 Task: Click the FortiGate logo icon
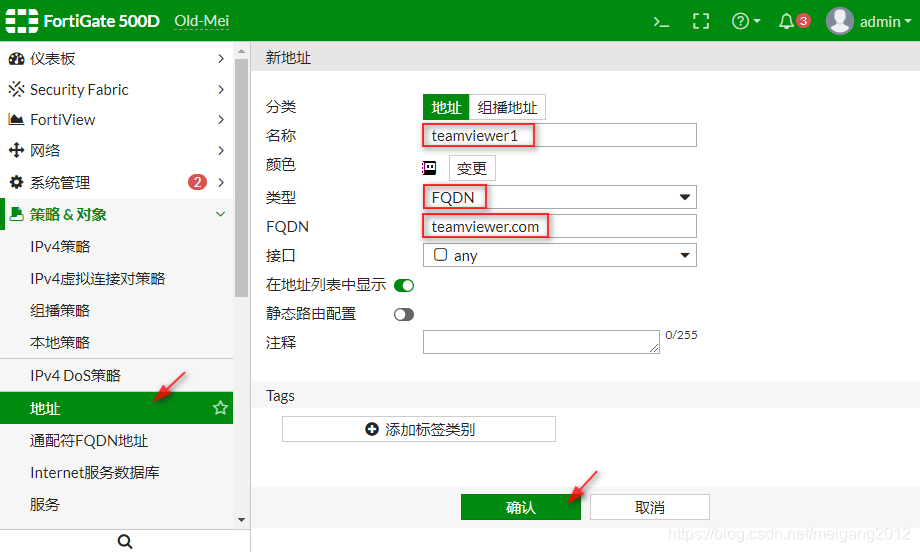pyautogui.click(x=22, y=21)
